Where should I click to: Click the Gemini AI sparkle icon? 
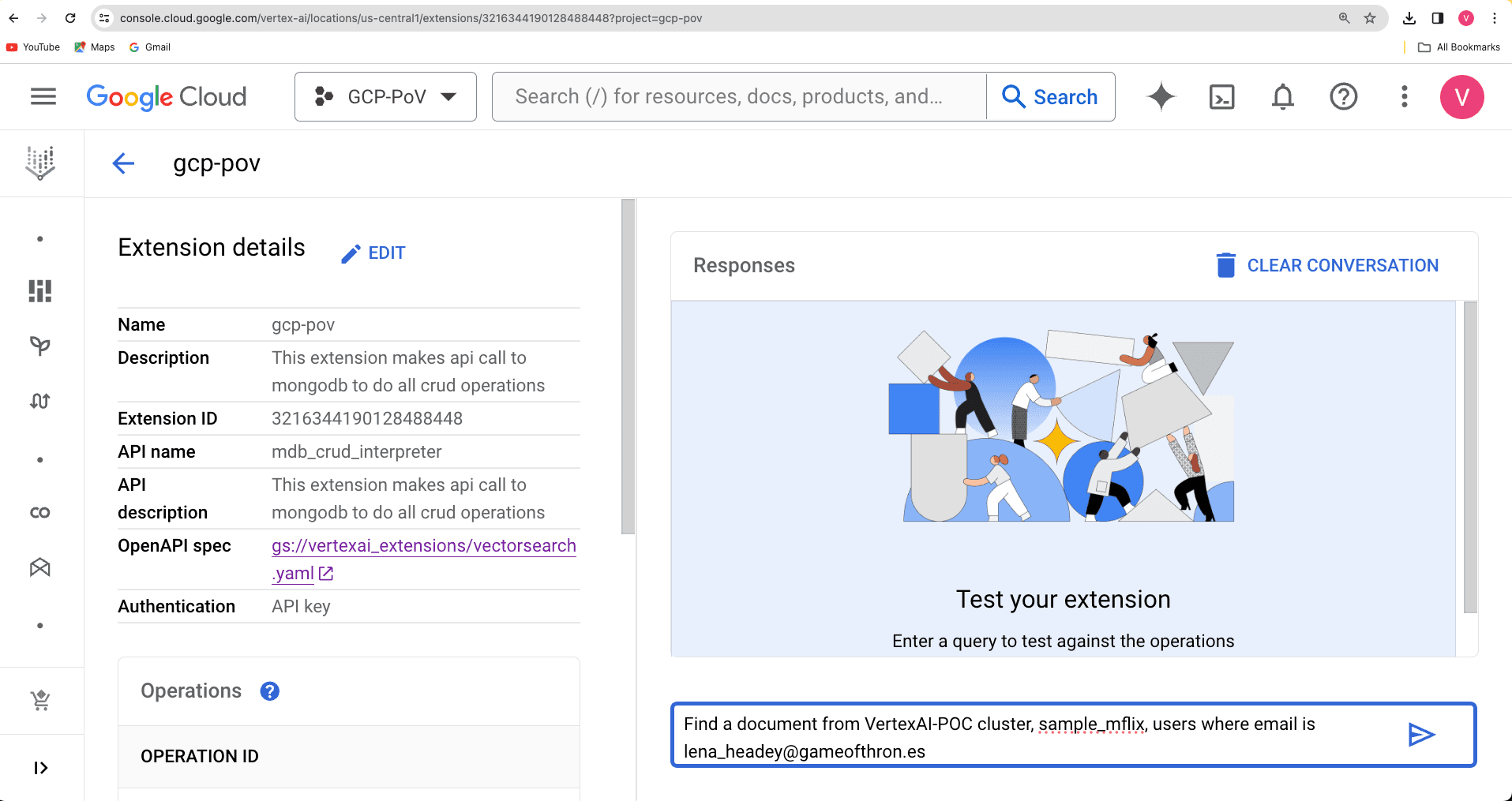1161,96
